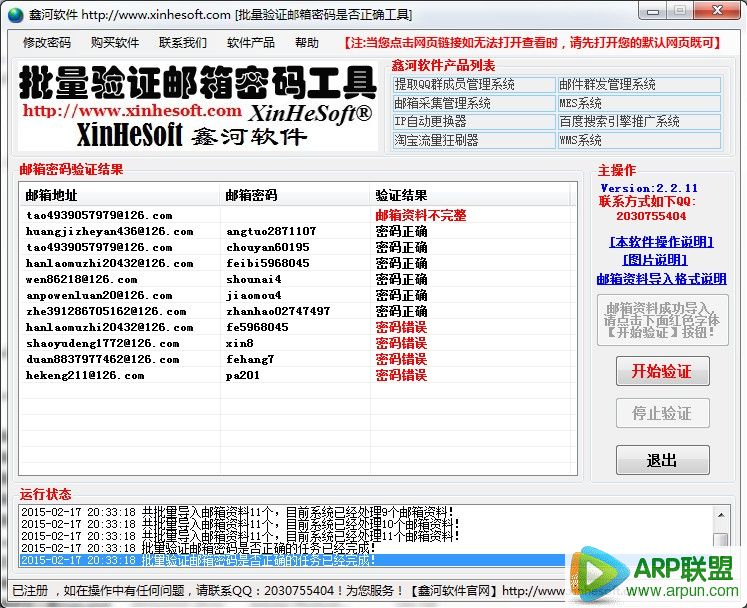Open the 本软件操作说明 link
The image size is (747, 608).
tap(661, 242)
